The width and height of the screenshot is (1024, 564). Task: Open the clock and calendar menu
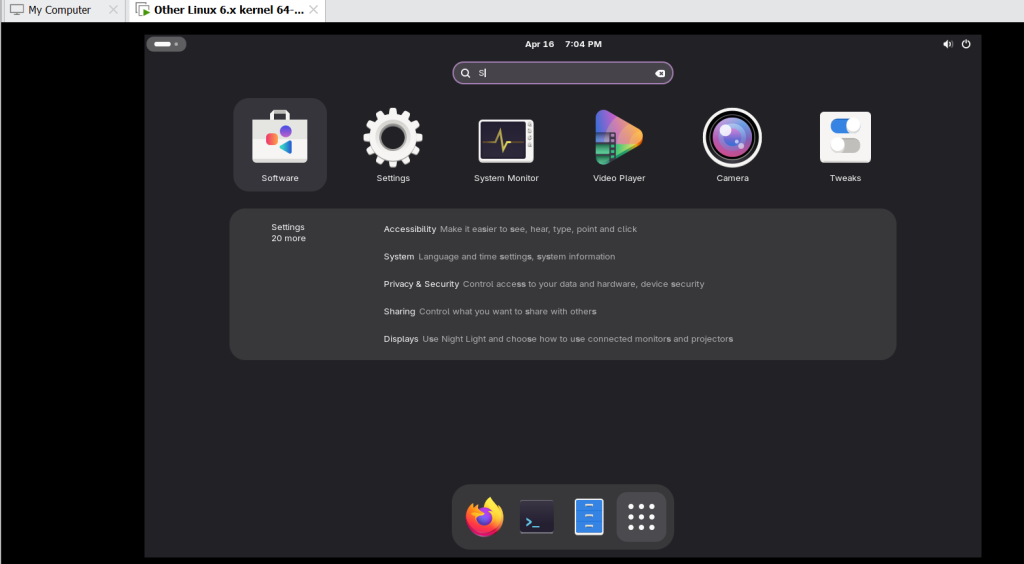563,44
